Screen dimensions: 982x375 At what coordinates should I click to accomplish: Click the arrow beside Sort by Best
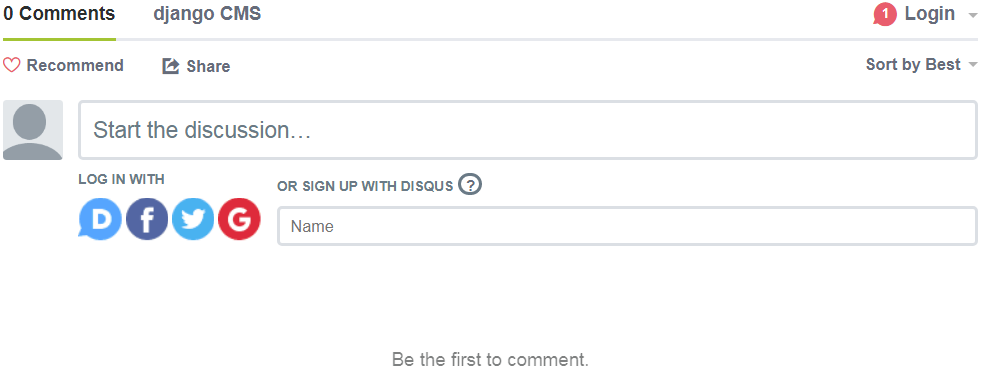click(x=973, y=65)
